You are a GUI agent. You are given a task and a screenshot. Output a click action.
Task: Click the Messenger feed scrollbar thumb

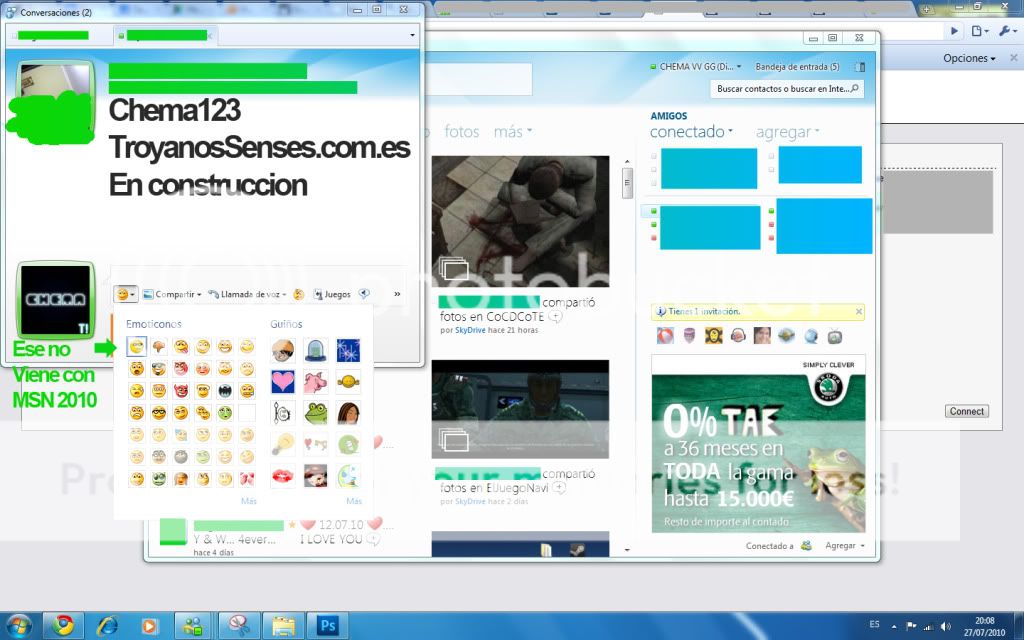(627, 183)
